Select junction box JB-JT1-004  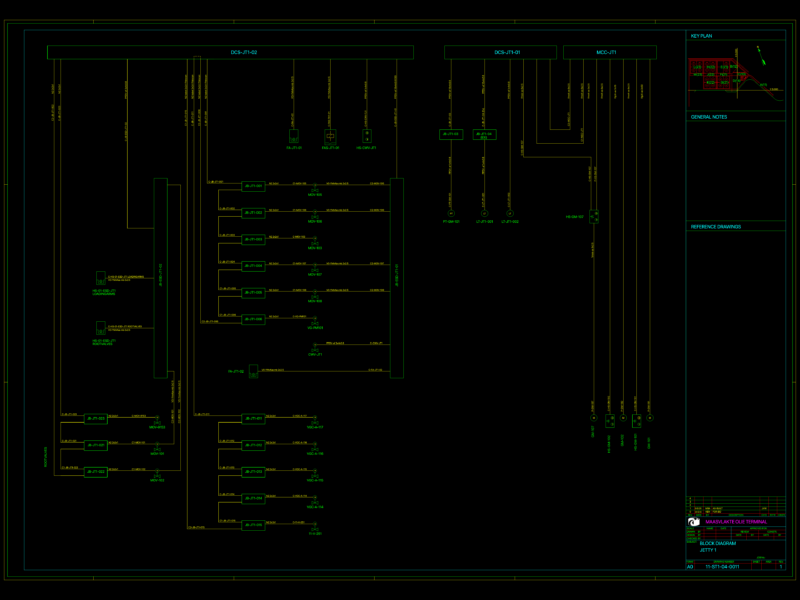coord(253,266)
